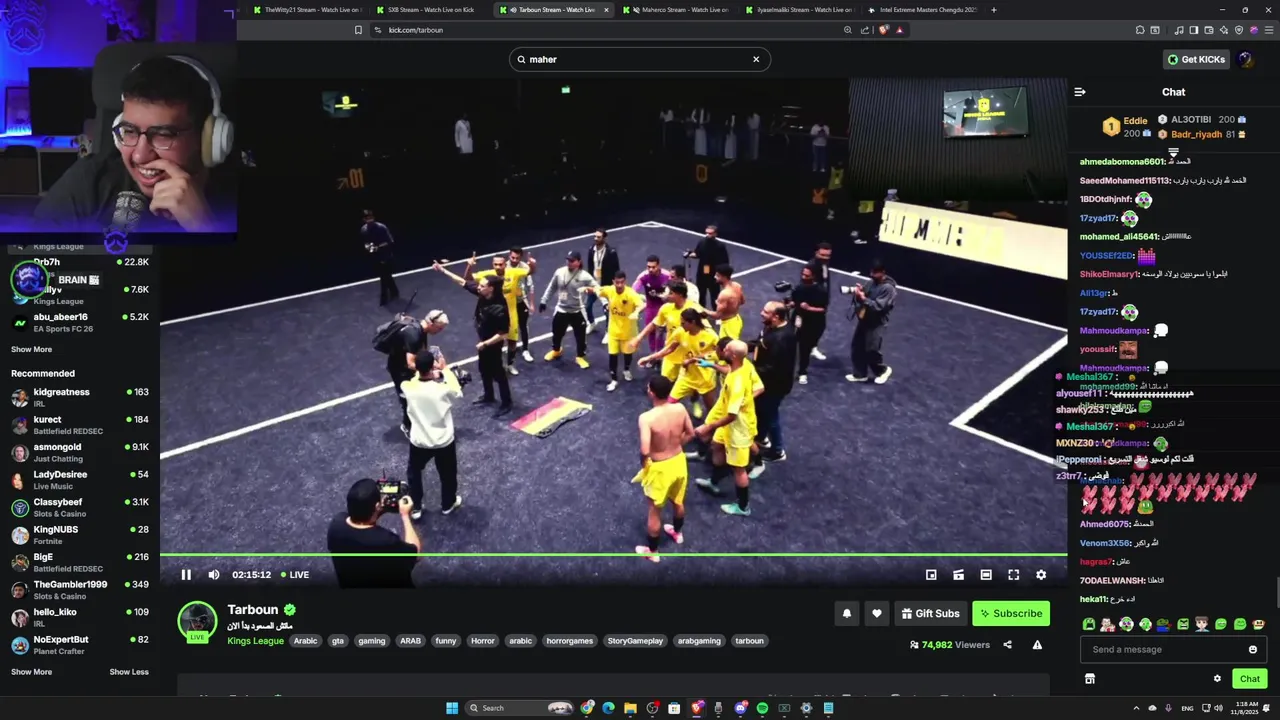Show hidden system tray icons chevron
Screen dimensions: 1280x720
pyautogui.click(x=1136, y=708)
